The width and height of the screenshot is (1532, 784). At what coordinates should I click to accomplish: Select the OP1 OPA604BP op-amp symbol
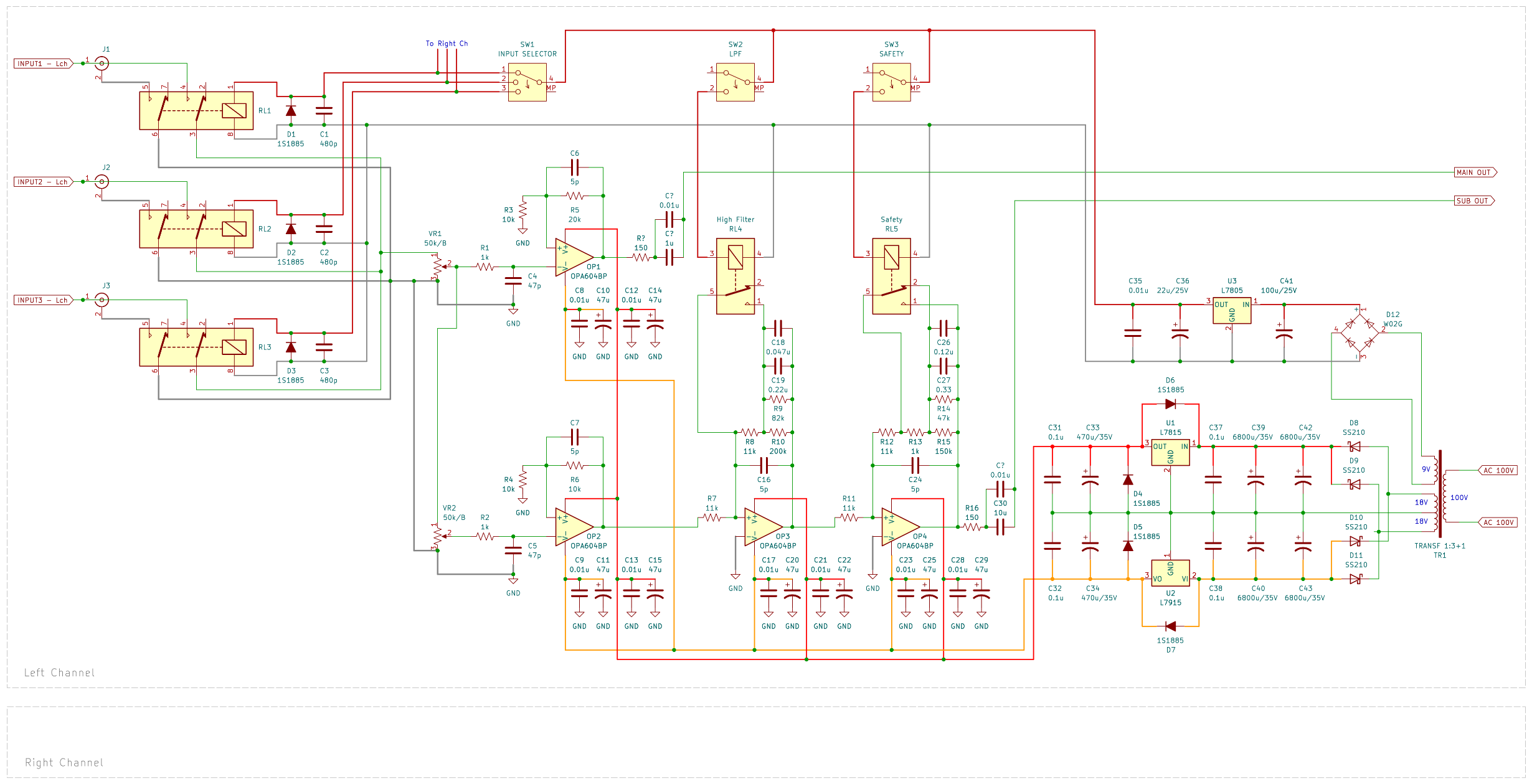(574, 257)
